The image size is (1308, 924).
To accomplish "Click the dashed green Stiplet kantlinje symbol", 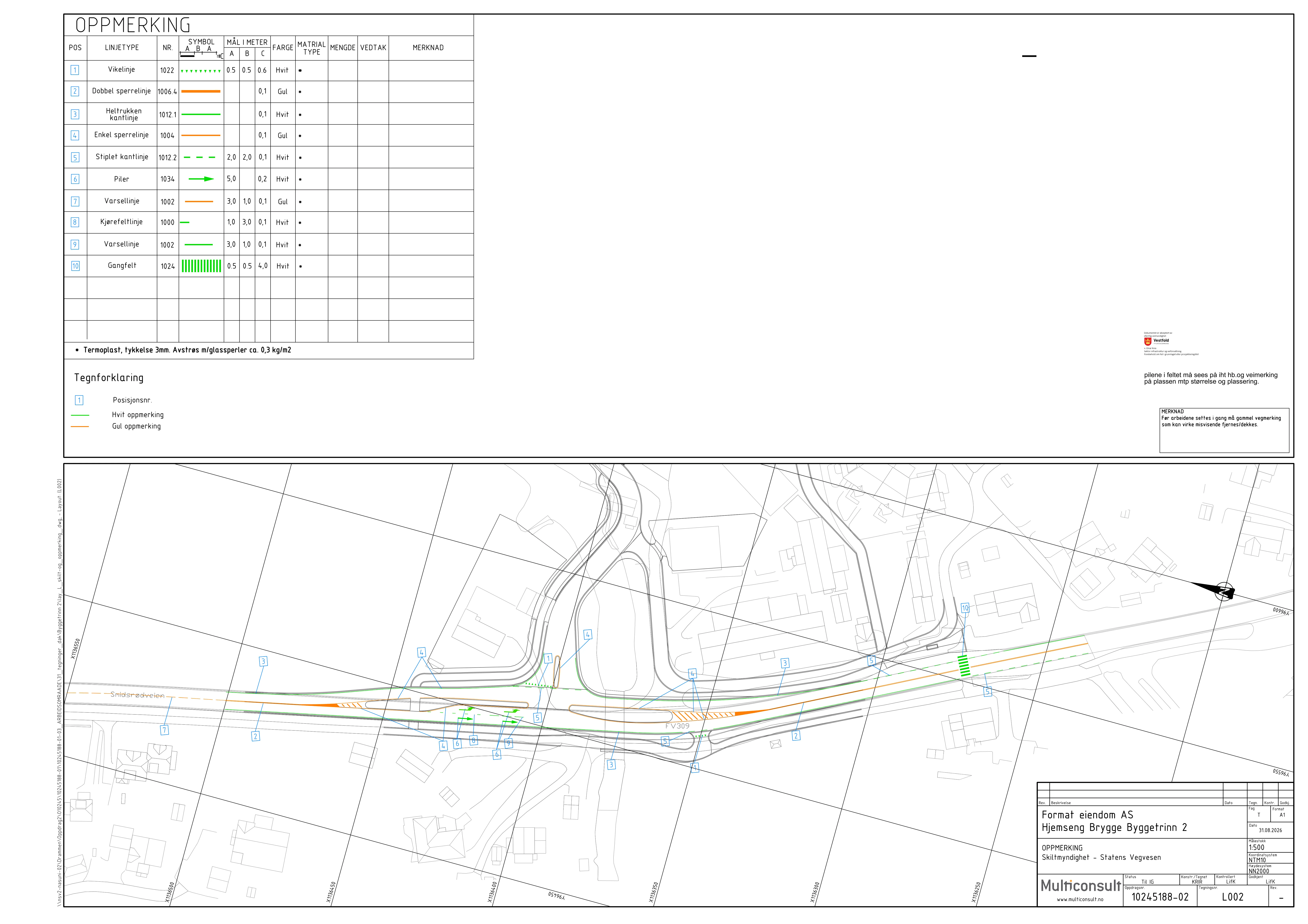I will pyautogui.click(x=200, y=157).
